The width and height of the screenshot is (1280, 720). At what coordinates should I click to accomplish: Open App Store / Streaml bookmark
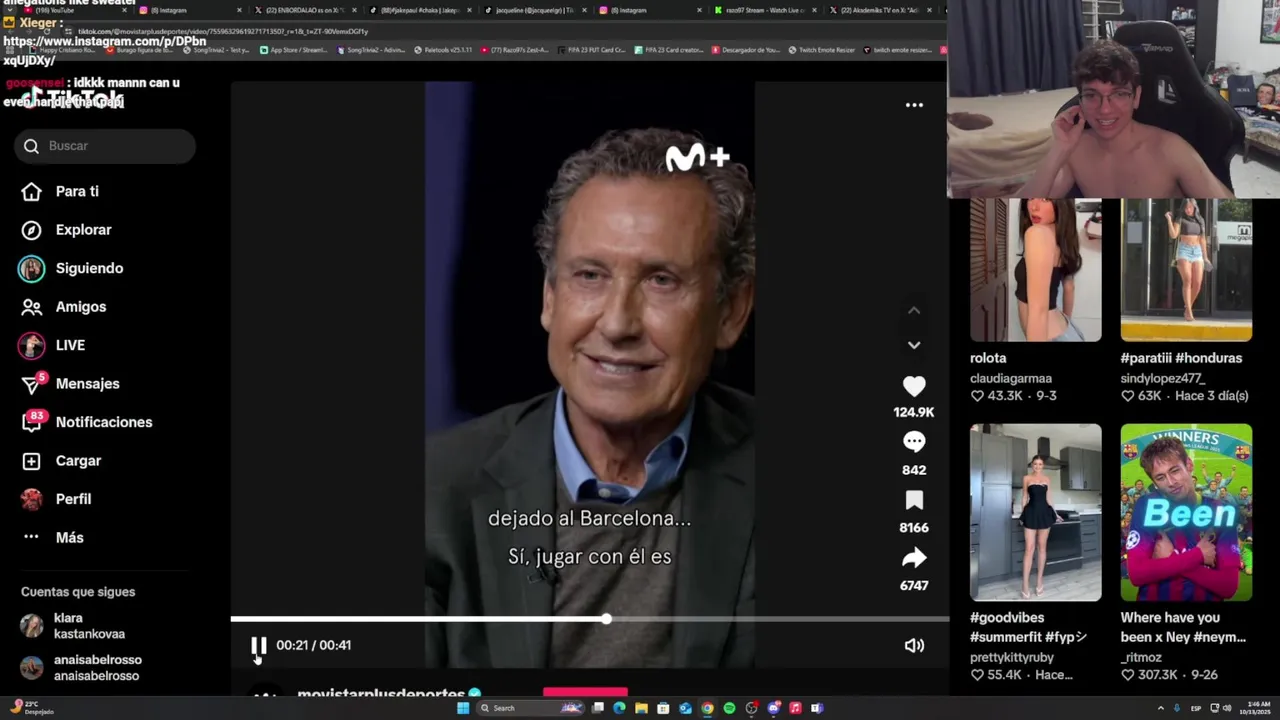[293, 50]
